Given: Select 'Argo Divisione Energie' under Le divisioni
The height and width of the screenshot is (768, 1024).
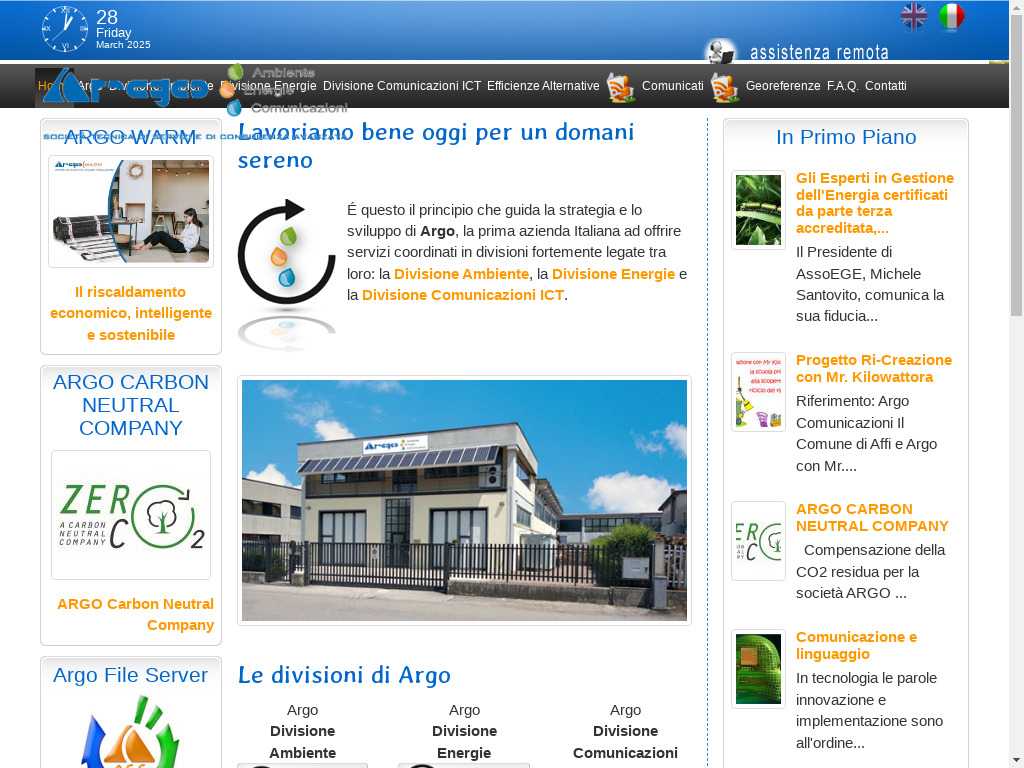Looking at the screenshot, I should pos(464,731).
